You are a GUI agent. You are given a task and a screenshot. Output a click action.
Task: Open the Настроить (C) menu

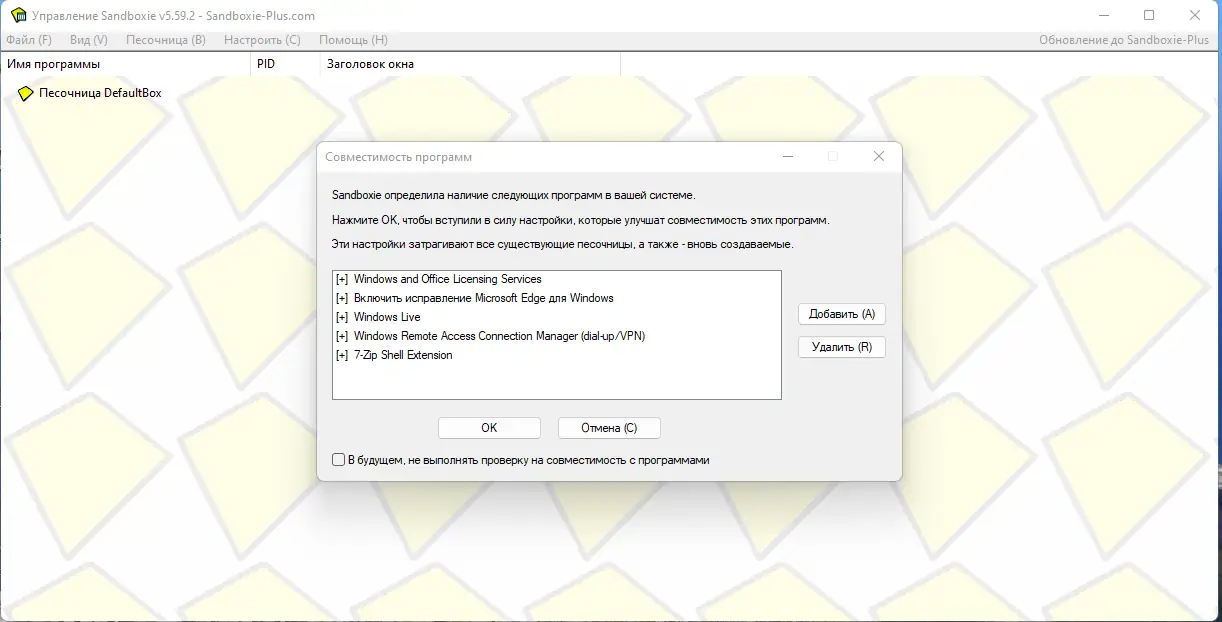point(262,40)
